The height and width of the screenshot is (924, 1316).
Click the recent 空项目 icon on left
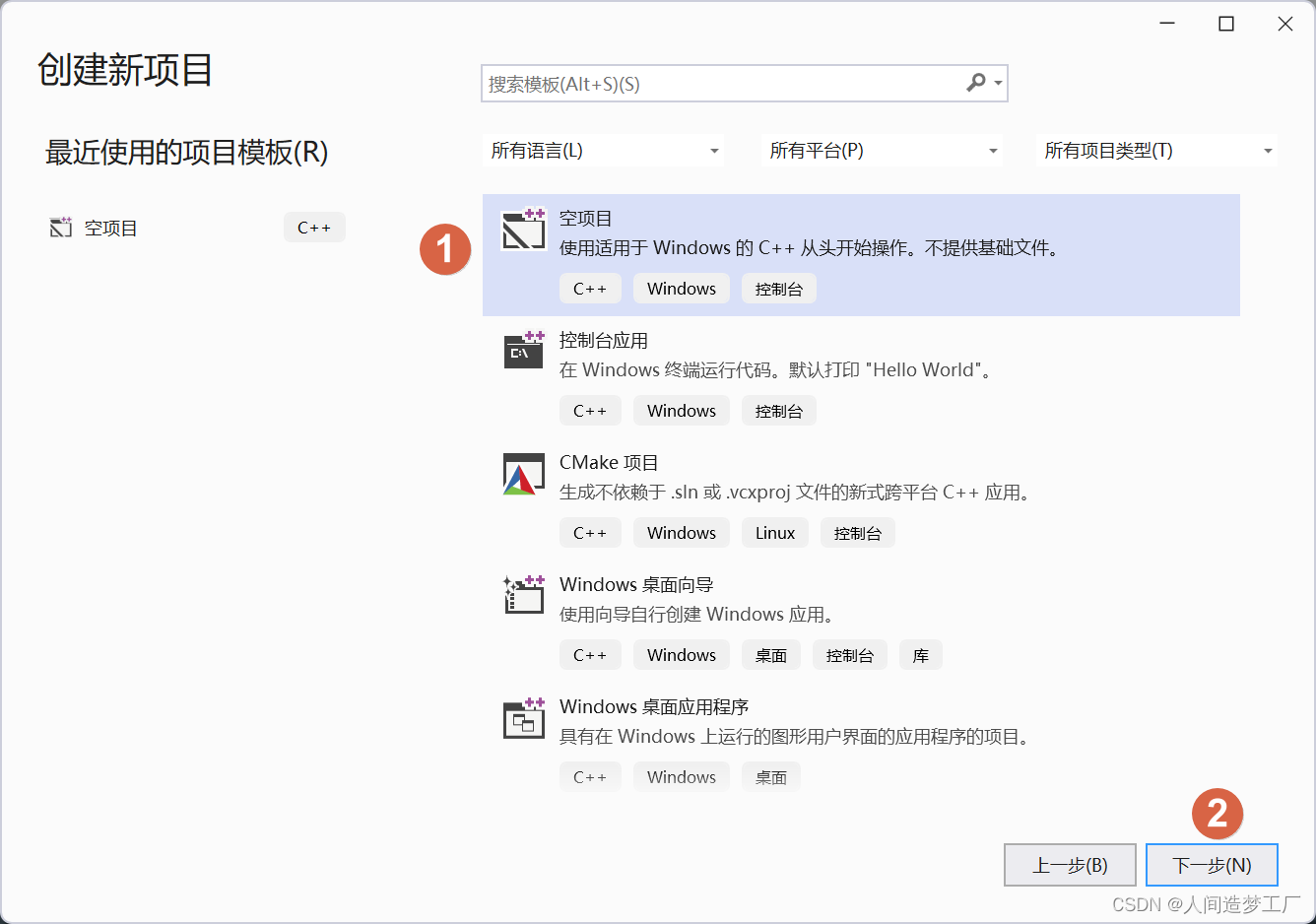click(x=60, y=227)
